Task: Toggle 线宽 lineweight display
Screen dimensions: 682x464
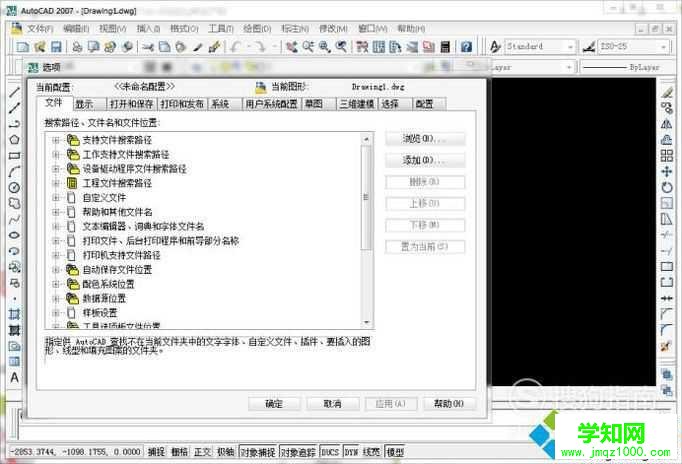Action: [371, 452]
